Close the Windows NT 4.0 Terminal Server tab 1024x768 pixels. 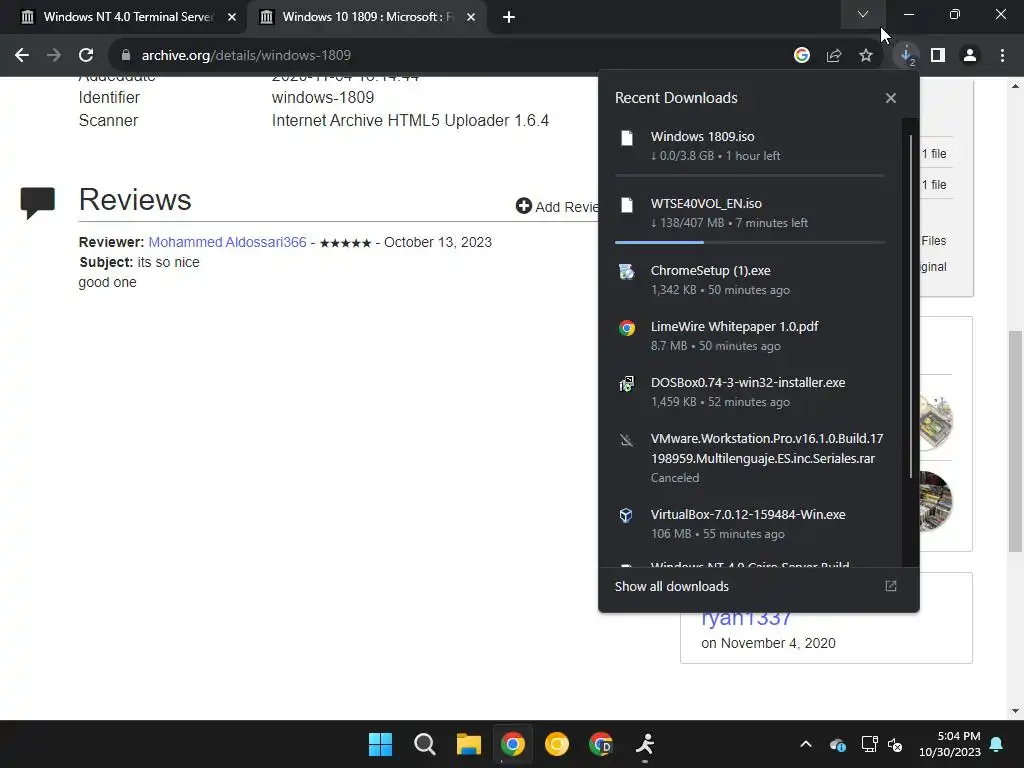(x=232, y=17)
